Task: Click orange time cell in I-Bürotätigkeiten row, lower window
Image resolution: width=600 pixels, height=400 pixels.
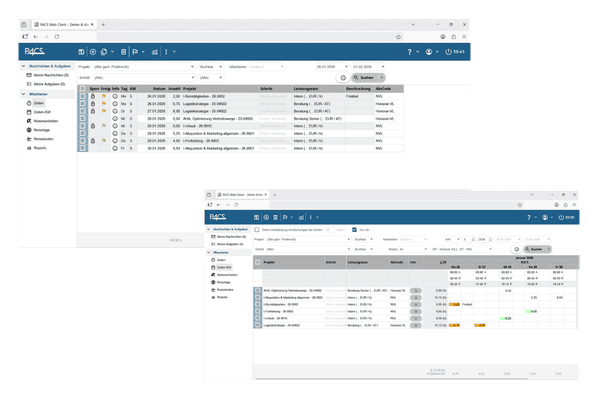Action: coord(454,304)
